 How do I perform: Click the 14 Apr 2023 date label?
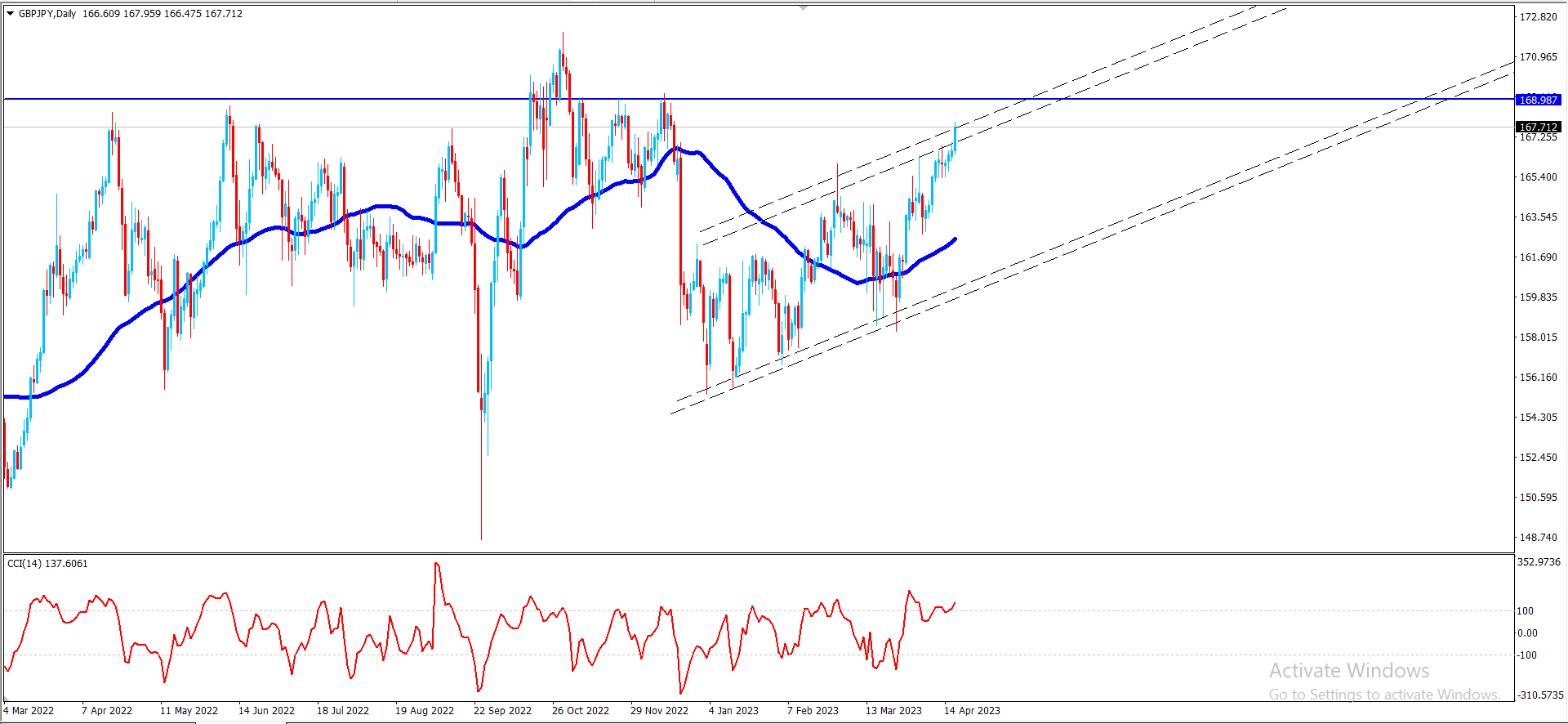pyautogui.click(x=972, y=710)
